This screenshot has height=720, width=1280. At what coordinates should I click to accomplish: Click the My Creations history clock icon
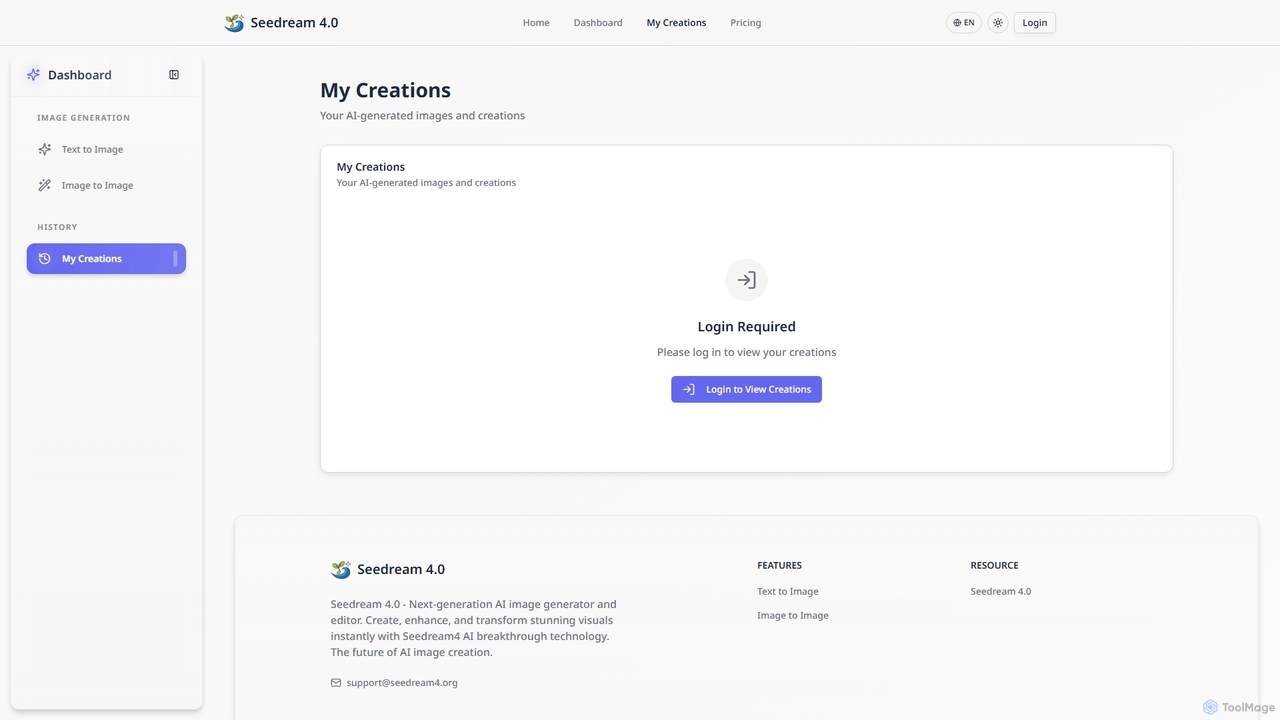click(44, 258)
